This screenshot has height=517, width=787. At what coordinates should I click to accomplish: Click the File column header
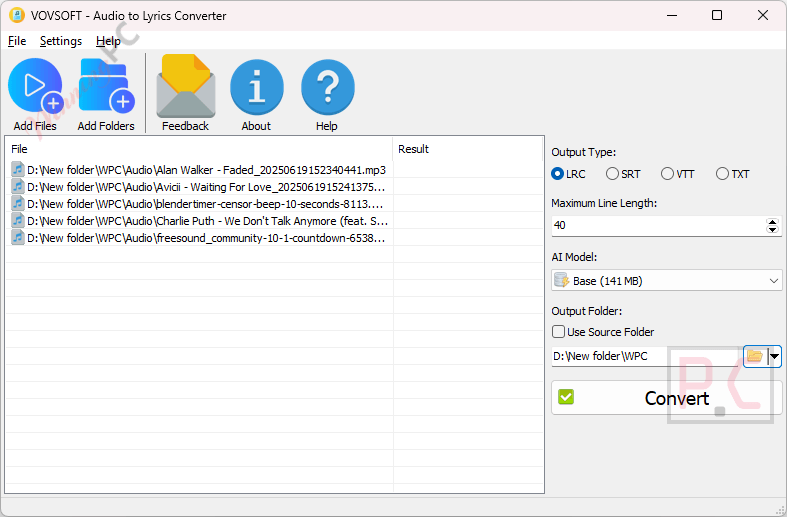point(199,149)
